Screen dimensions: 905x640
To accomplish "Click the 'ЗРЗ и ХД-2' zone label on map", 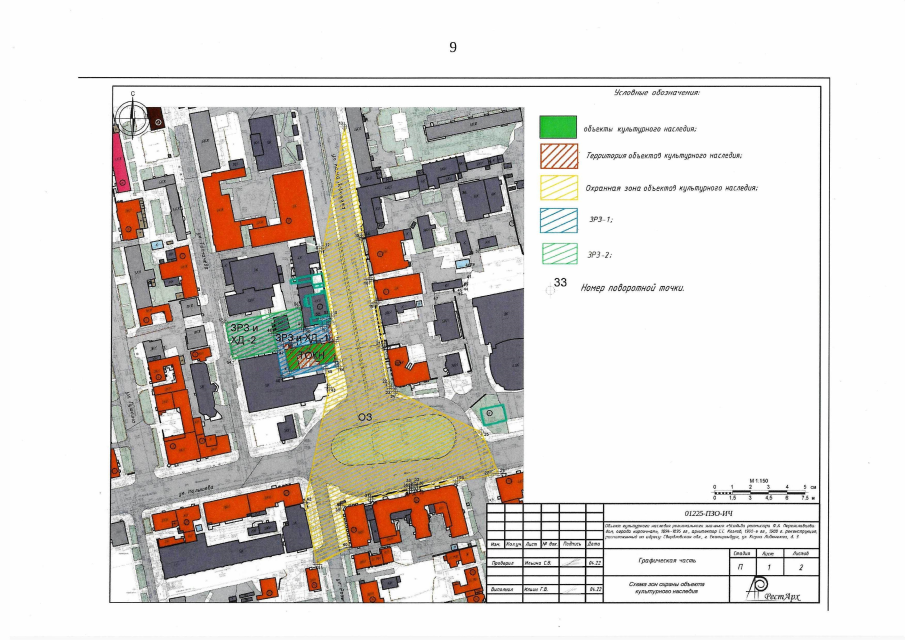I will coord(244,334).
